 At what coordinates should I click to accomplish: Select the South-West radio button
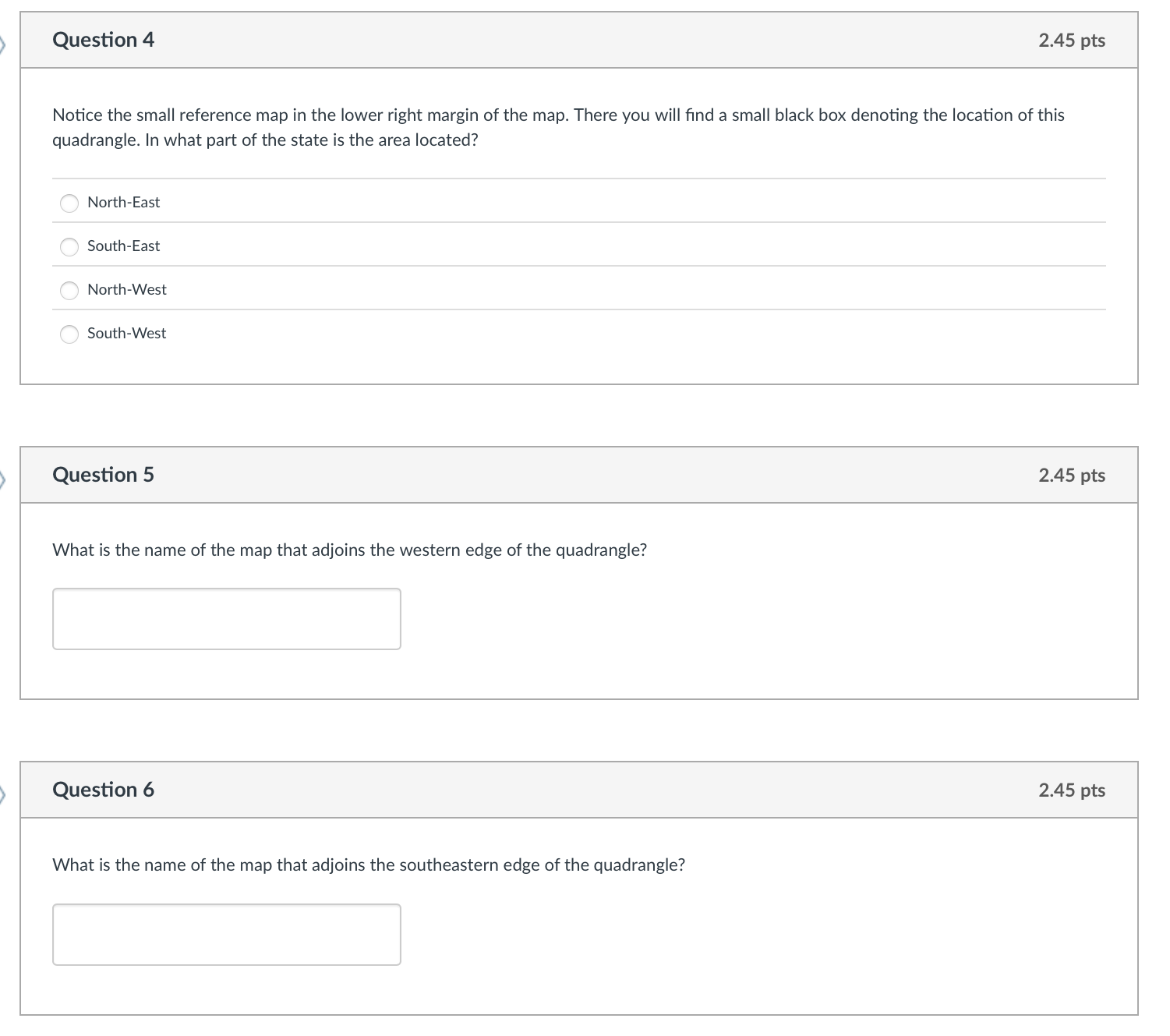point(69,334)
